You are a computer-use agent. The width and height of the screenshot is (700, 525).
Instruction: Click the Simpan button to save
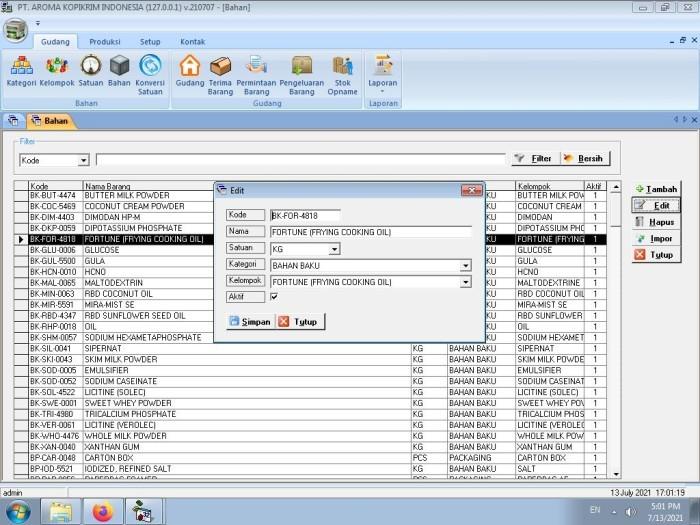249,322
